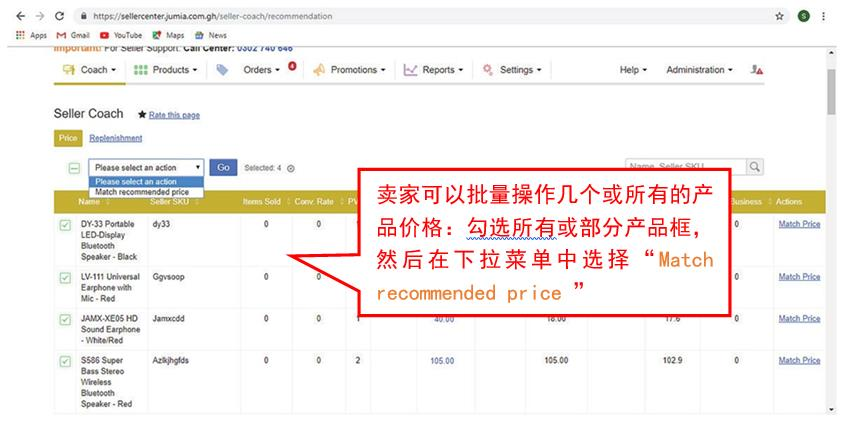Open the 'Rate this page' link
Viewport: 851px width, 429px height.
(174, 115)
